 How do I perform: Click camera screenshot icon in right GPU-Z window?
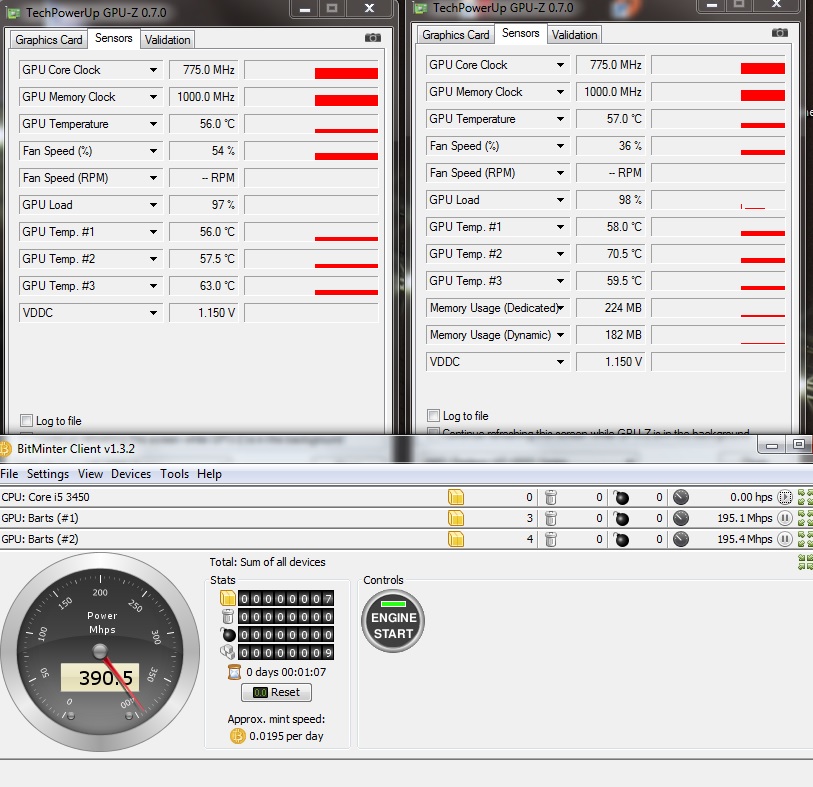tap(779, 33)
